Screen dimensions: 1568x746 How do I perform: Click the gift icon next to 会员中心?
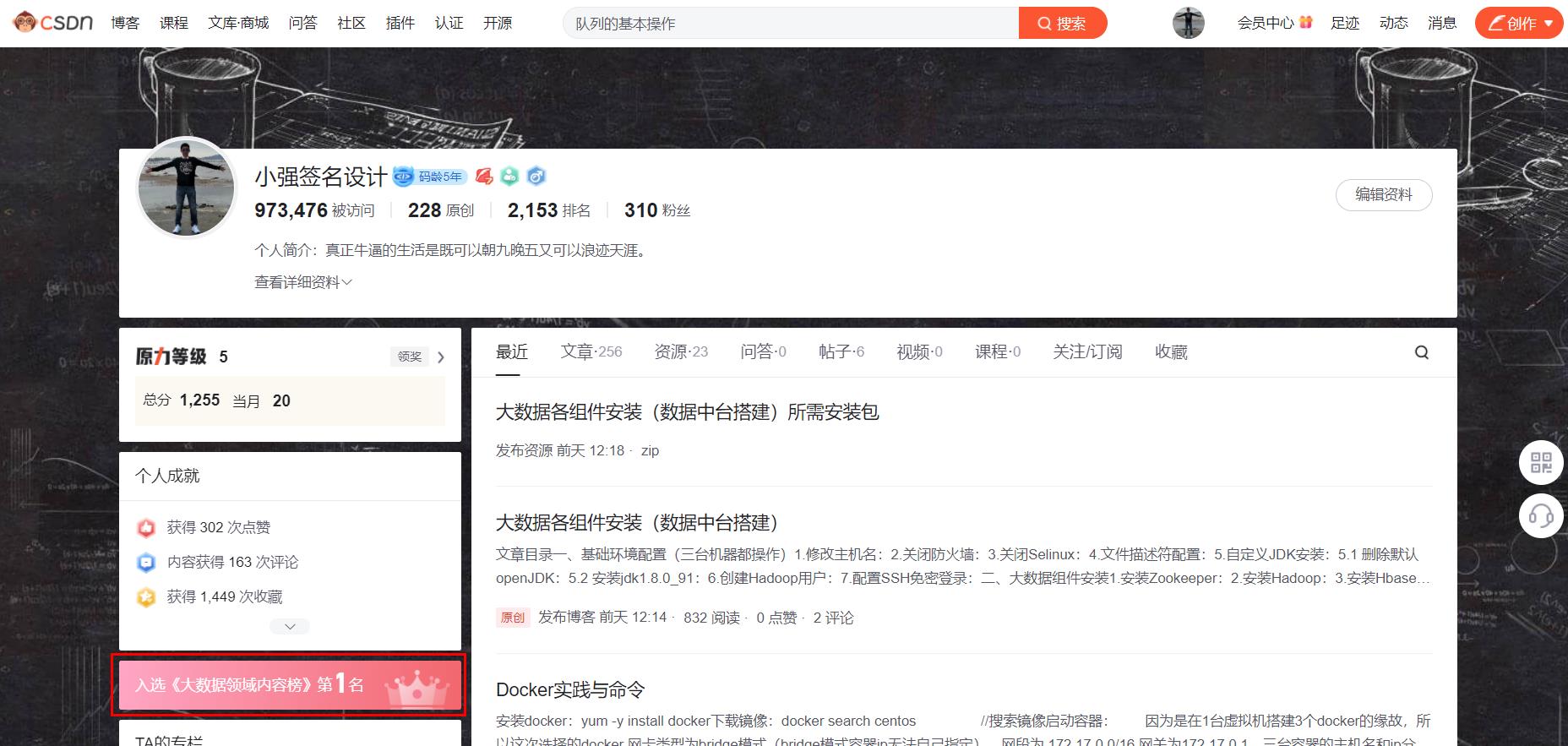coord(1306,22)
